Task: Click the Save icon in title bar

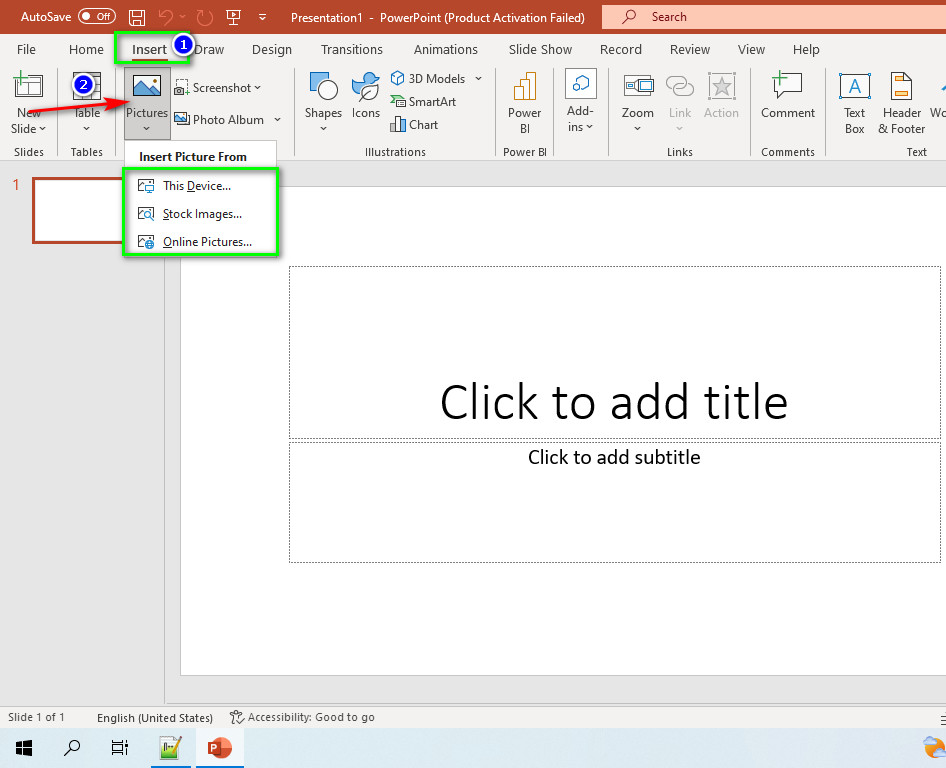Action: coord(137,17)
